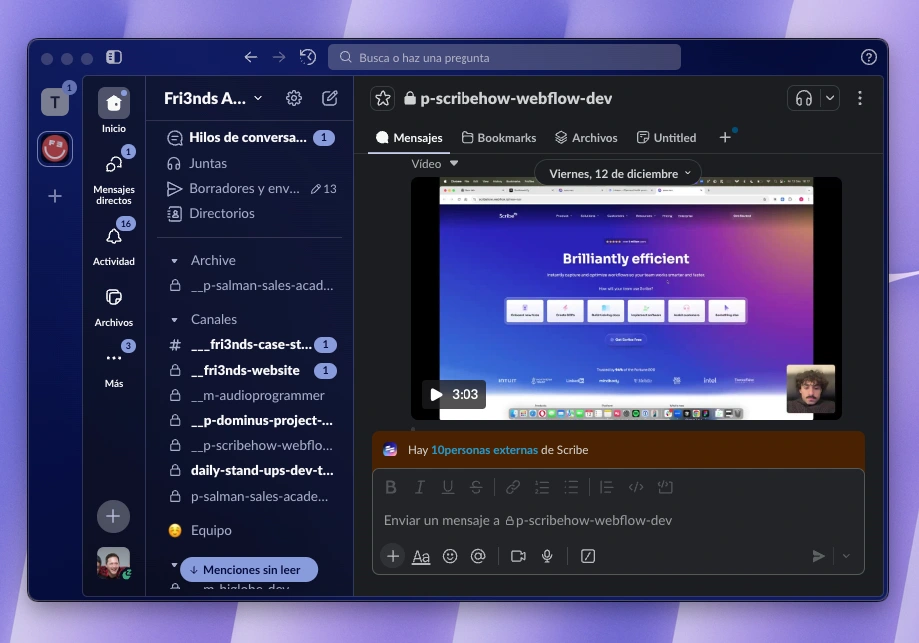Switch to the Bookmarks tab

click(x=499, y=138)
